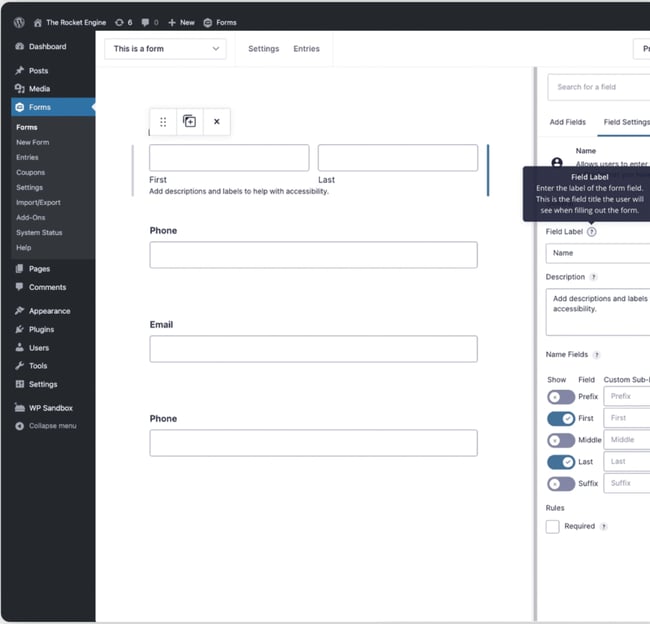
Task: Switch to the Add Fields tab
Action: [x=568, y=122]
